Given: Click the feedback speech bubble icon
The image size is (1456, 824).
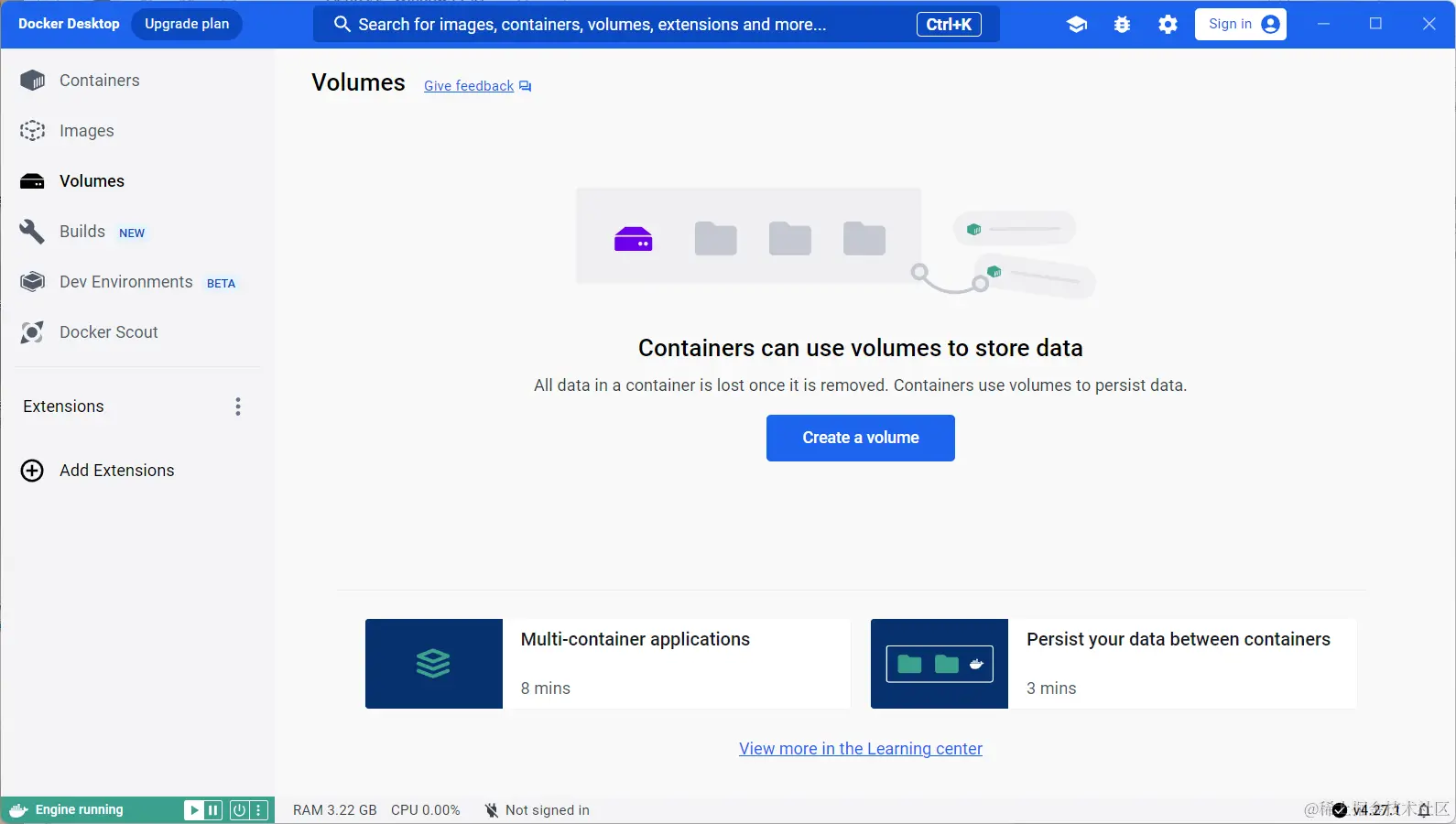Looking at the screenshot, I should (x=525, y=86).
